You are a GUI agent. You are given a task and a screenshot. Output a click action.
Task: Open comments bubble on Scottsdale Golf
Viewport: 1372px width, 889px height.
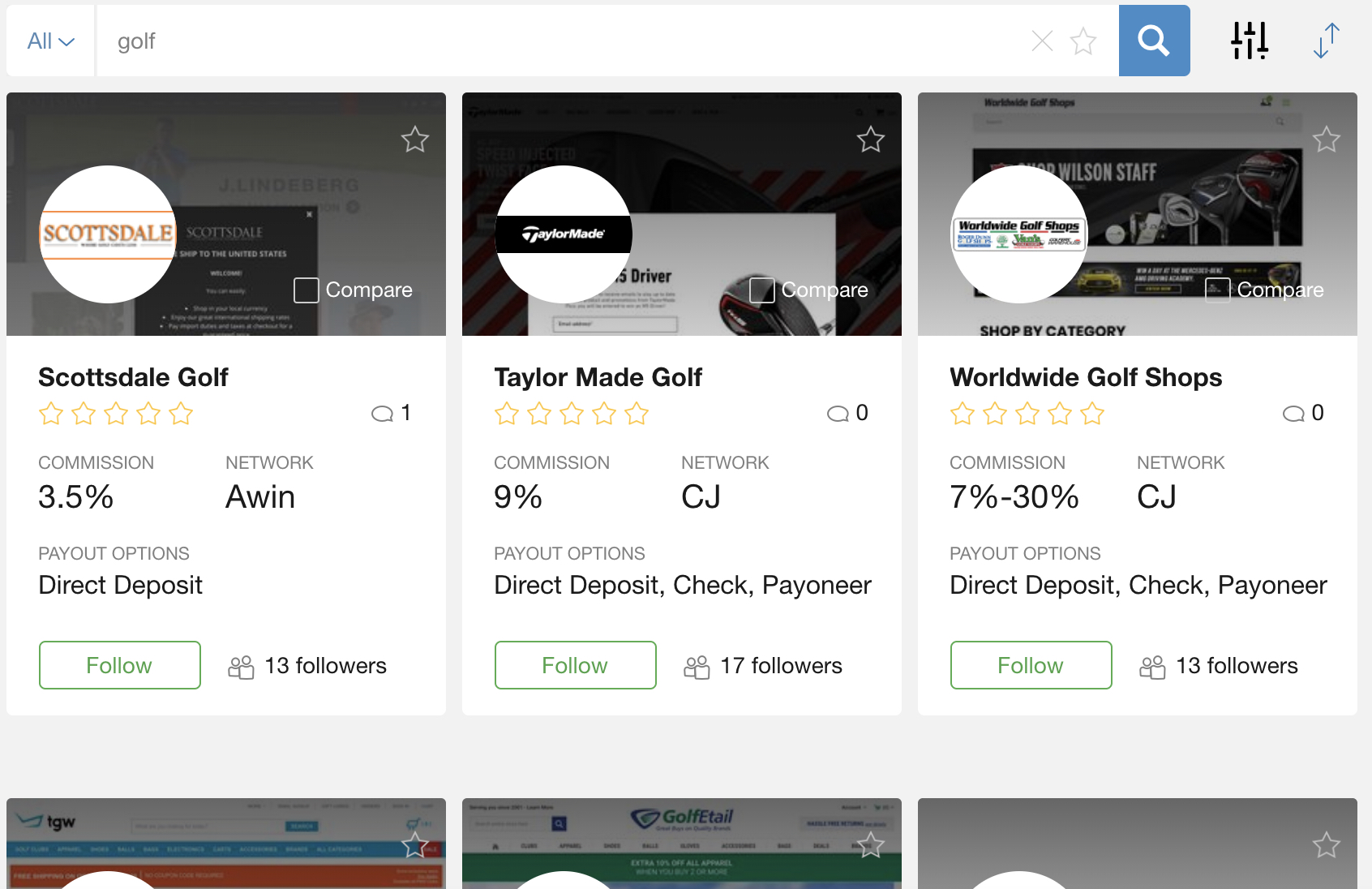[382, 414]
